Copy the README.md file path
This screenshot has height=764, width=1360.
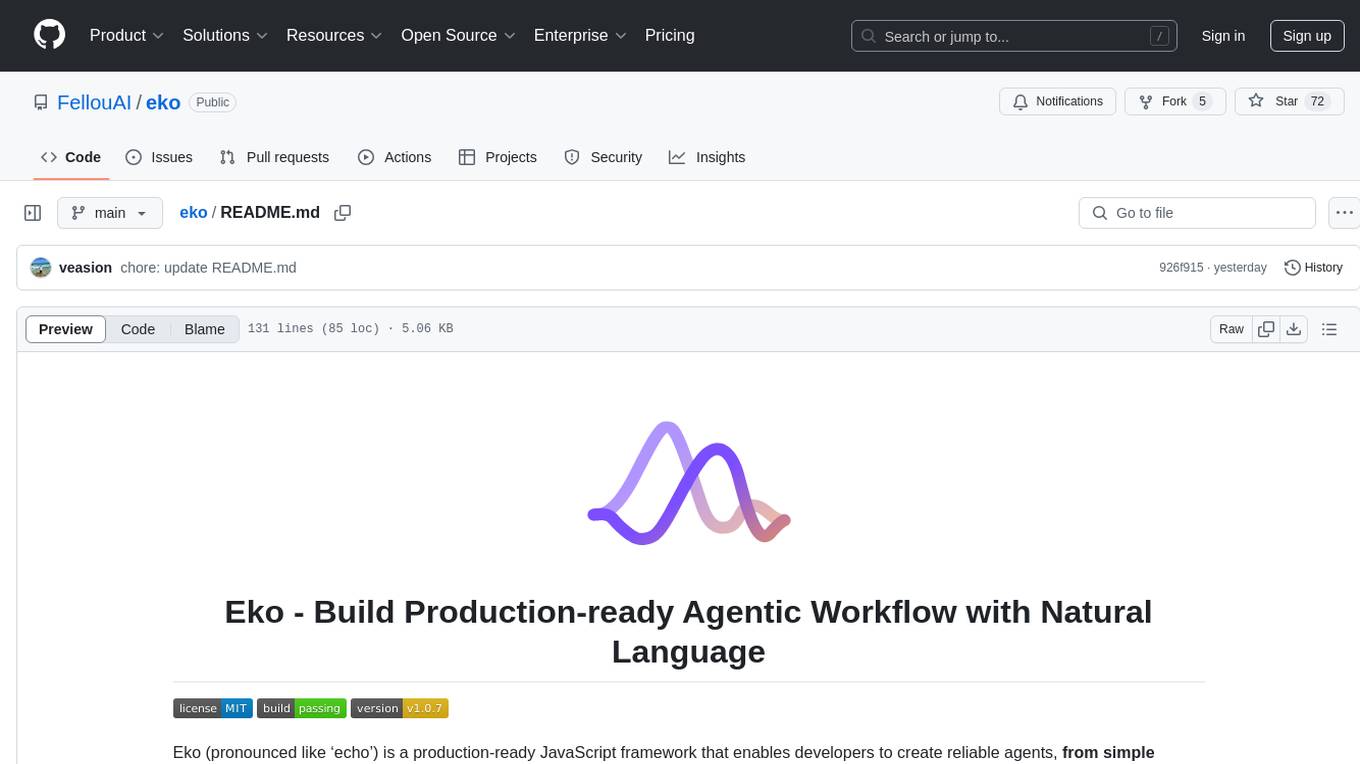click(343, 212)
